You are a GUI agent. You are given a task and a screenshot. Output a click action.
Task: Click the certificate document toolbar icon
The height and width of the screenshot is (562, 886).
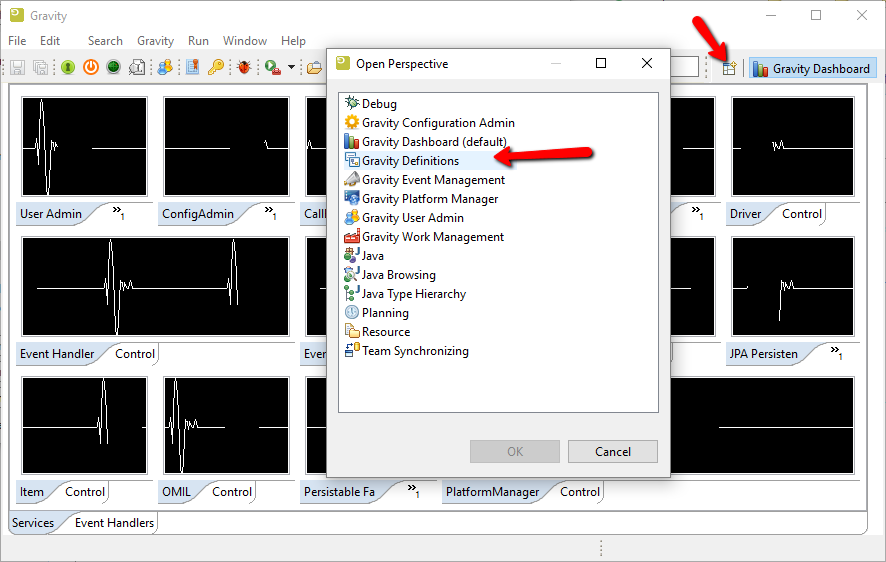tap(193, 68)
